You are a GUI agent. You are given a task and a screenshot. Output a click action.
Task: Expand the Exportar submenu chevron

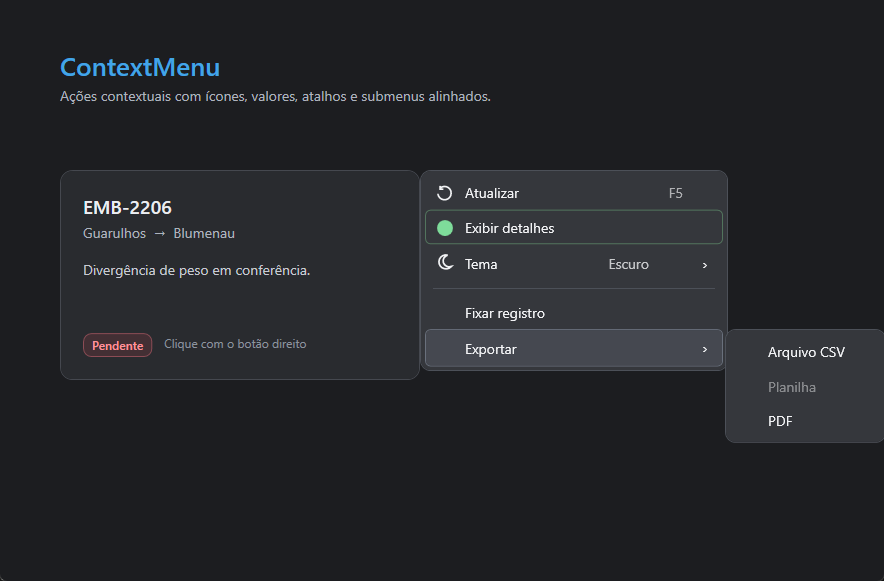pos(705,349)
